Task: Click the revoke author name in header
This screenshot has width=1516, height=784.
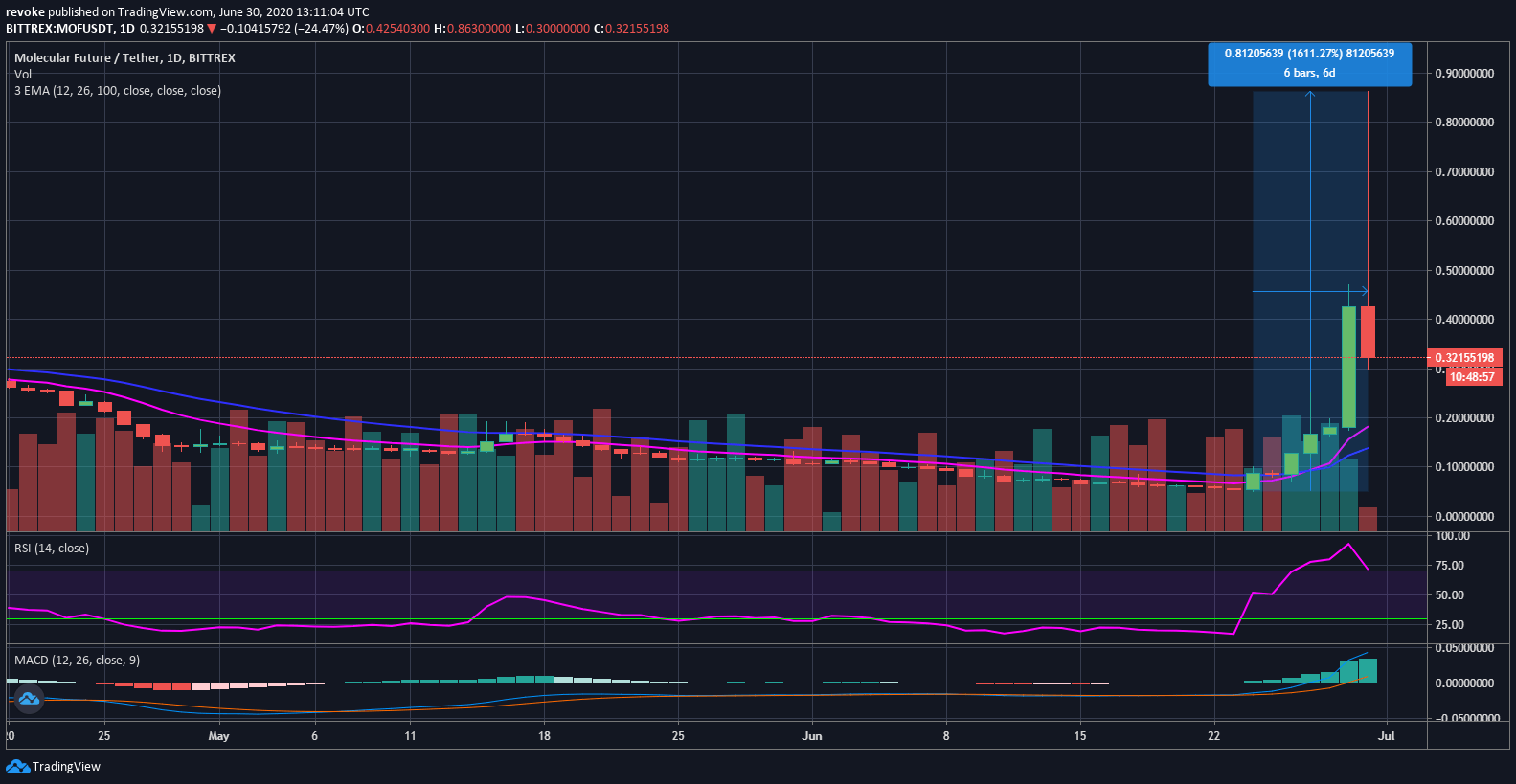Action: pyautogui.click(x=25, y=12)
